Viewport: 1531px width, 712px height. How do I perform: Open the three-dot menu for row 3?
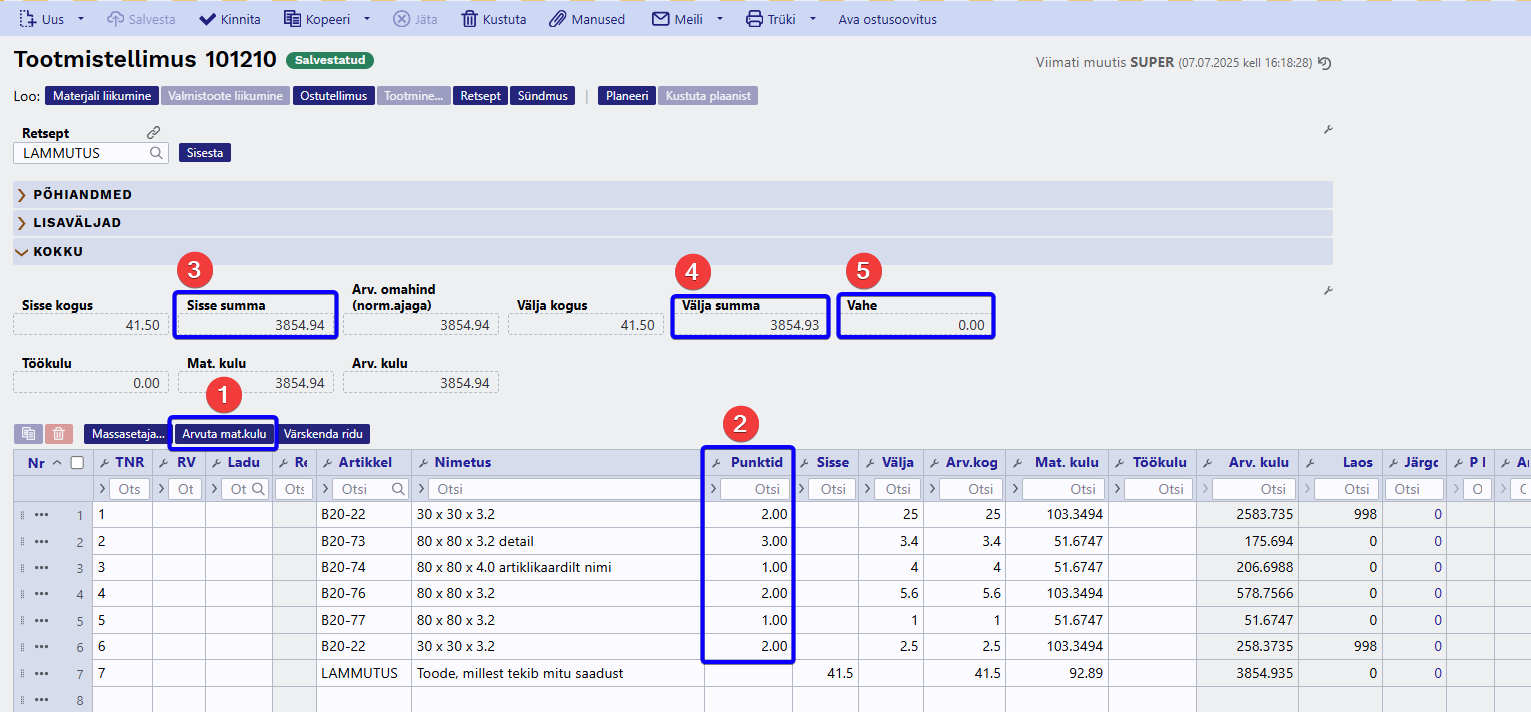[41, 568]
